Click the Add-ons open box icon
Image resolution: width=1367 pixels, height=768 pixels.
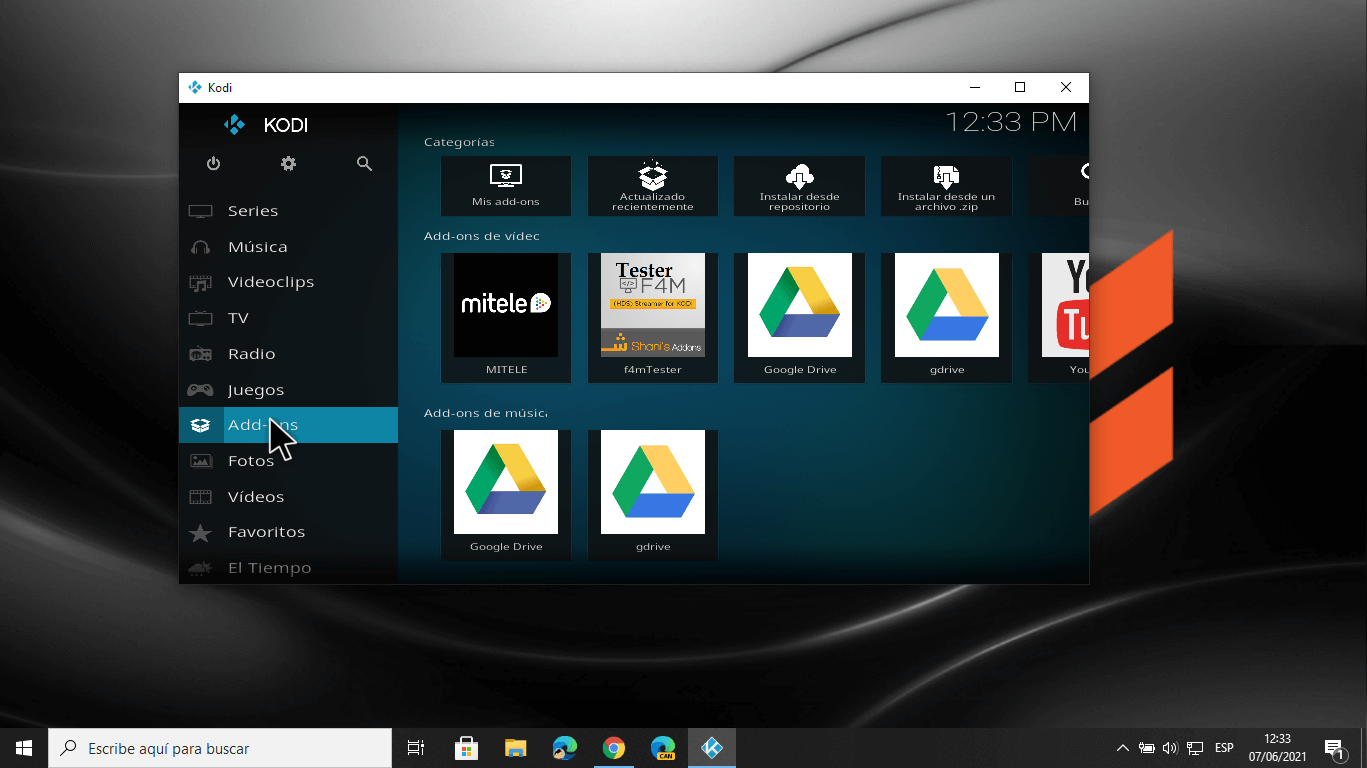[x=200, y=425]
